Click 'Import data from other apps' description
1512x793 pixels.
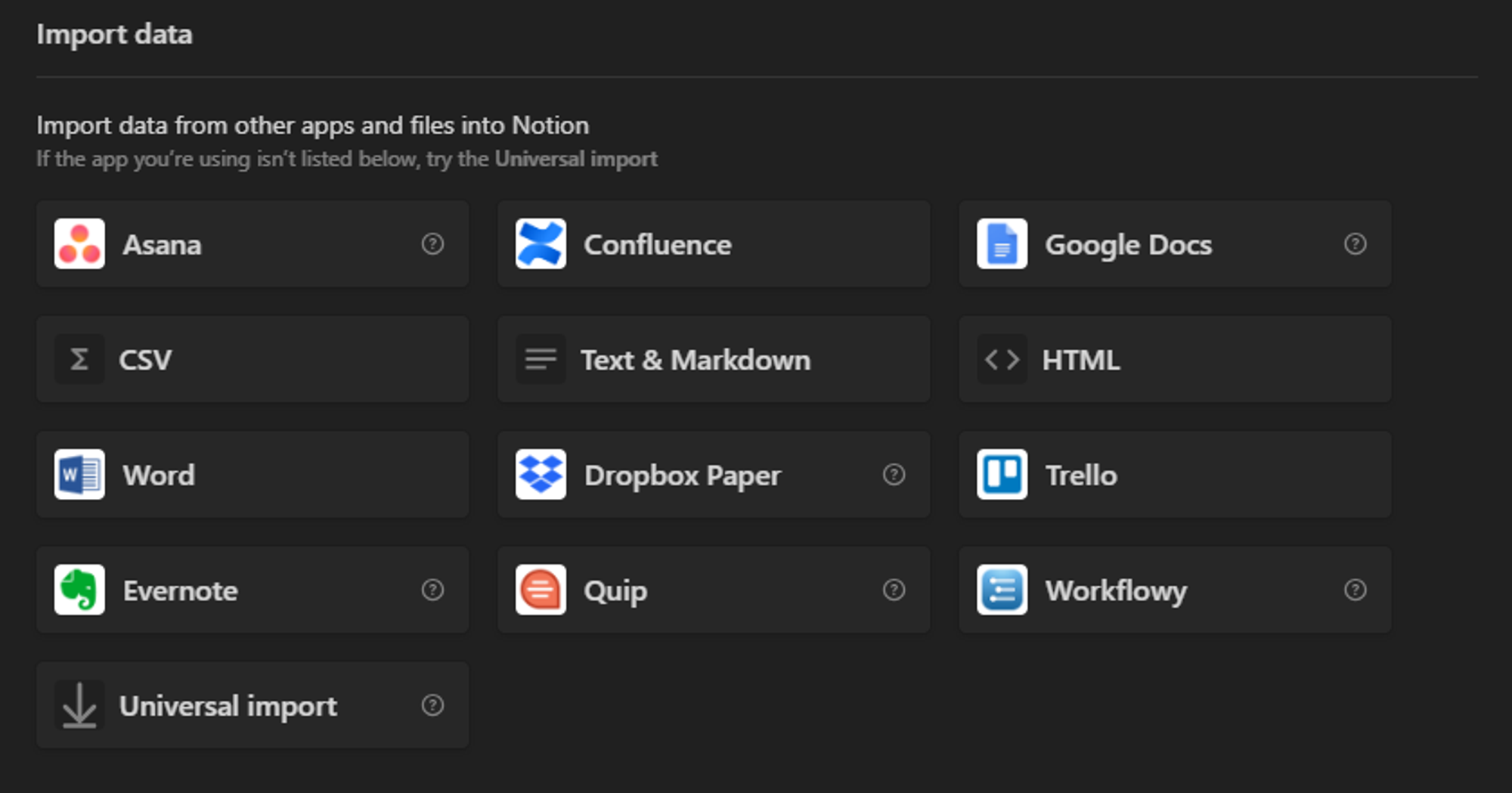pos(312,125)
